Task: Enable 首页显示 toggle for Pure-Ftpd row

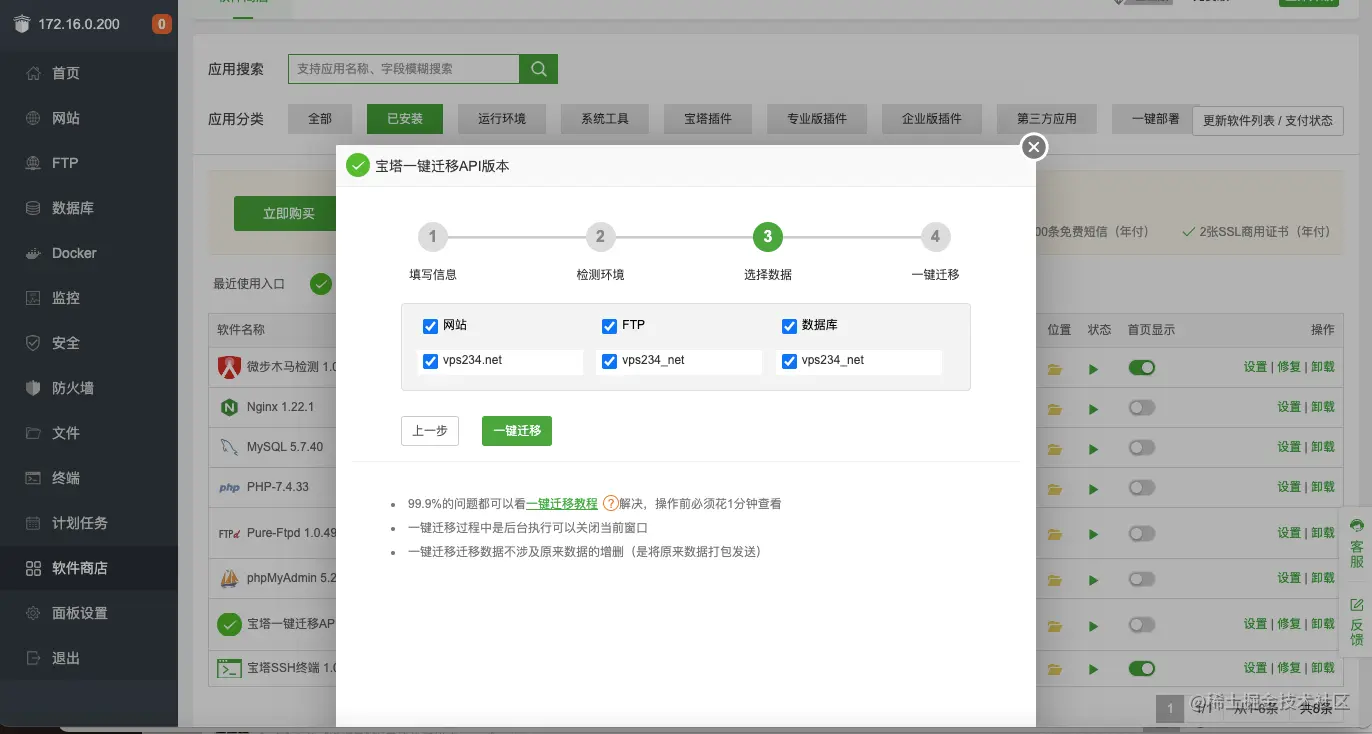Action: pyautogui.click(x=1141, y=532)
